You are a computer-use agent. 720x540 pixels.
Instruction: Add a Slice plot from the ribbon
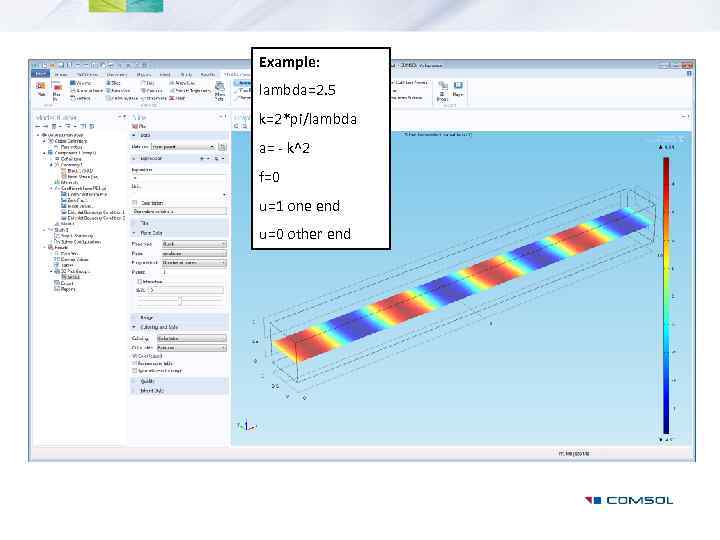point(113,83)
